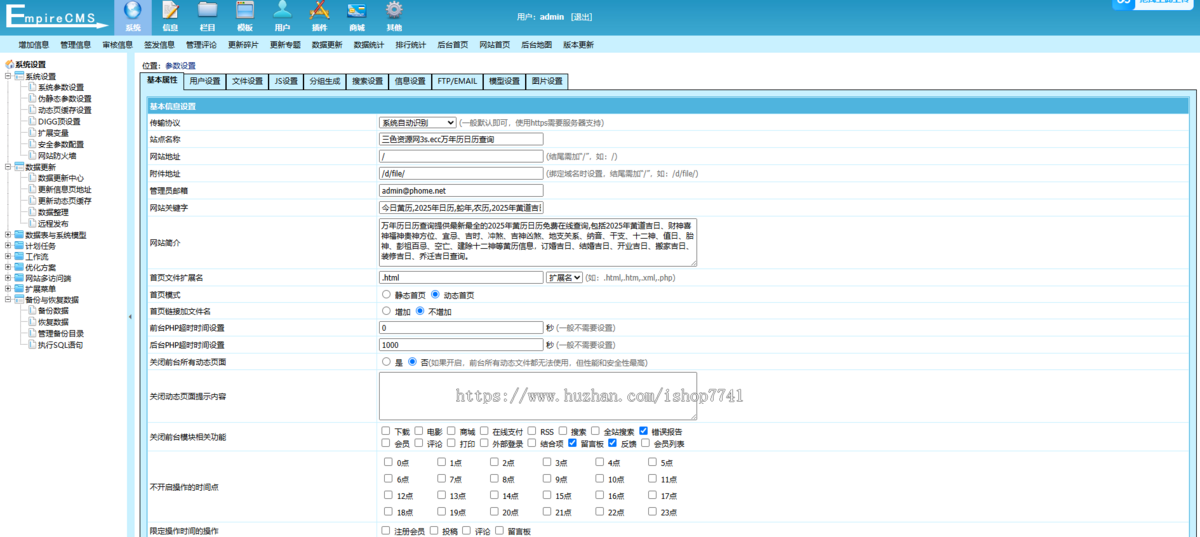Click the 站点名称 input field
The image size is (1200, 537).
[x=461, y=139]
